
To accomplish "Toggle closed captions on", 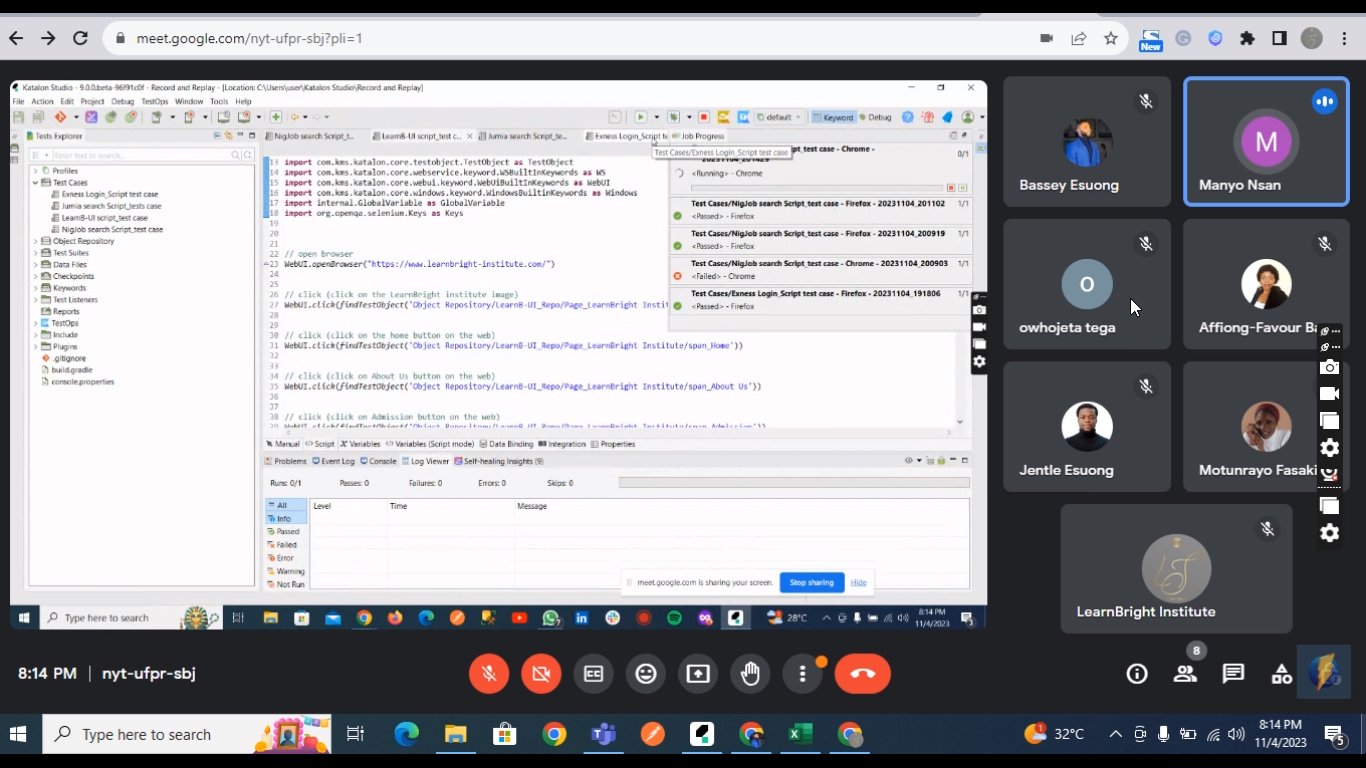I will [593, 674].
